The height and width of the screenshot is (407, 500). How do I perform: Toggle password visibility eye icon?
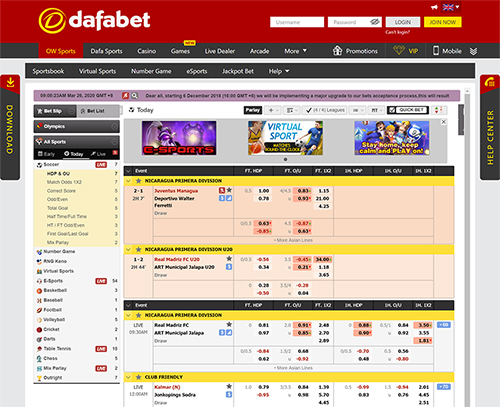click(x=375, y=22)
